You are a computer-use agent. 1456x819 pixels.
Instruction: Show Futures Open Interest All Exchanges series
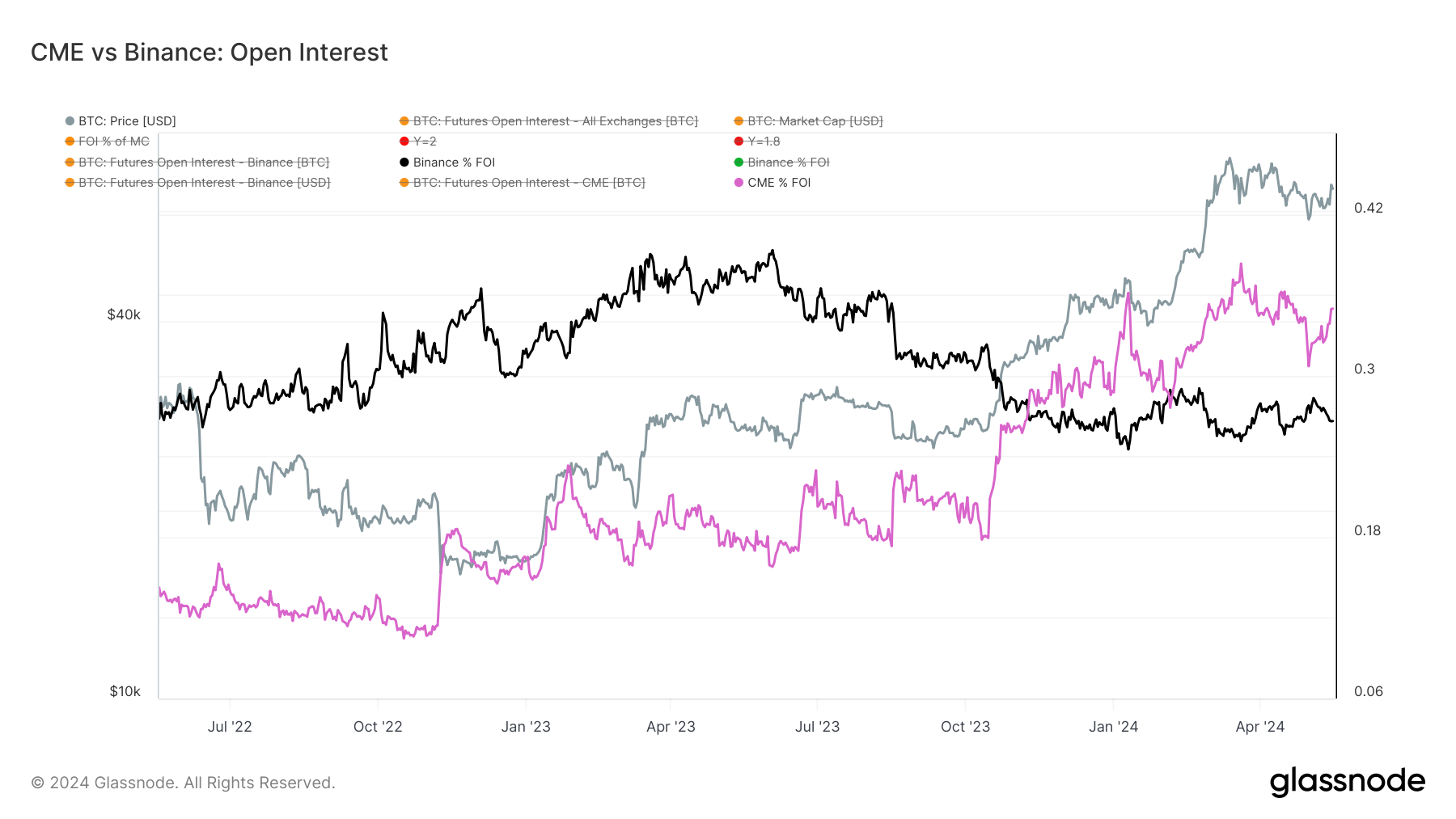click(x=555, y=121)
